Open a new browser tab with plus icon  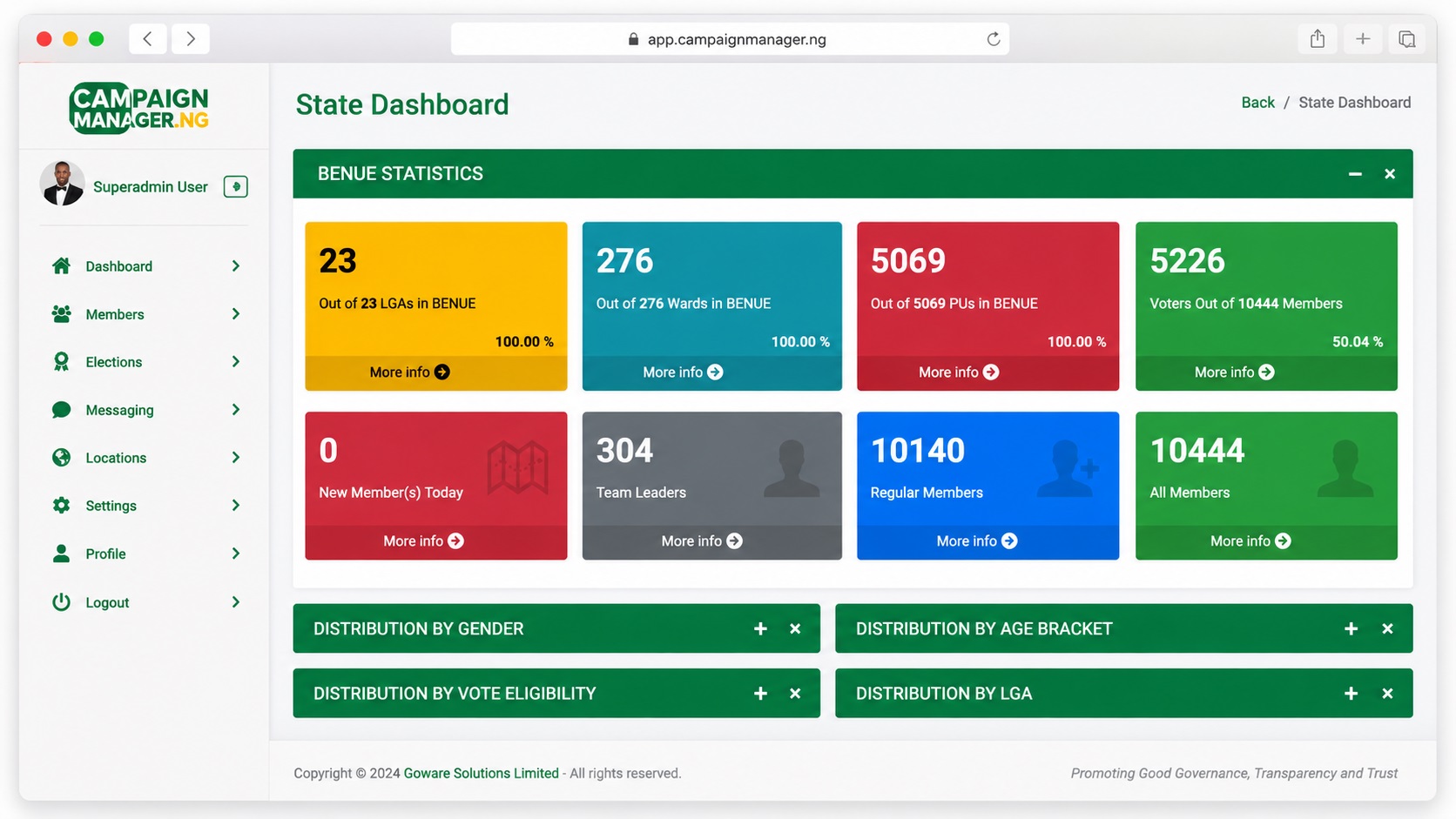(x=1363, y=38)
